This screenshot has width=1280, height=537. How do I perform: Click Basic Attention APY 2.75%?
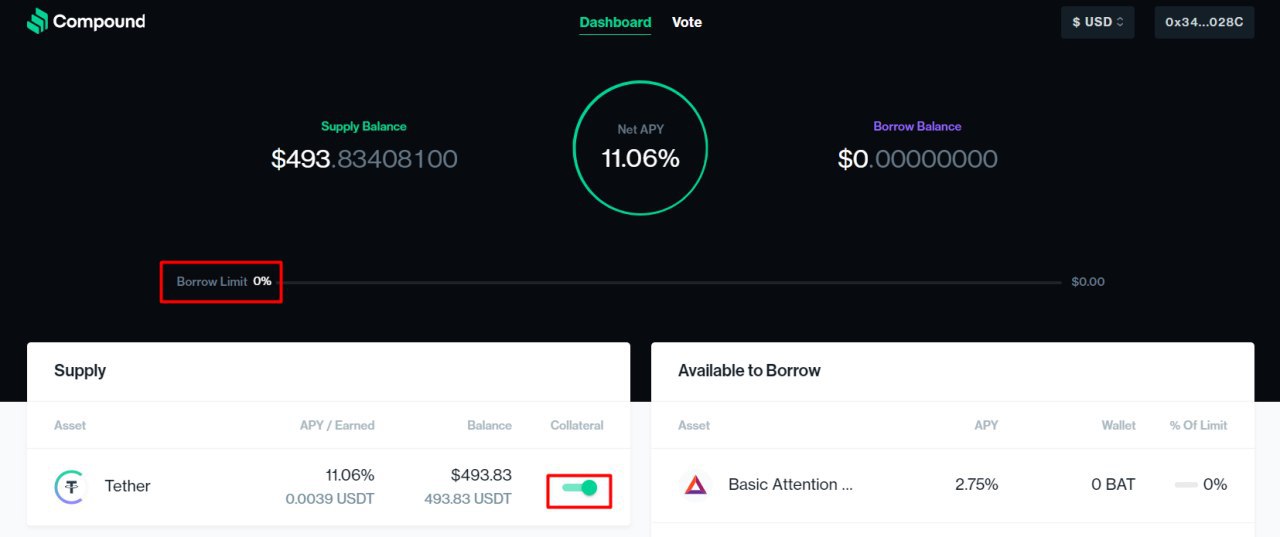tap(977, 485)
